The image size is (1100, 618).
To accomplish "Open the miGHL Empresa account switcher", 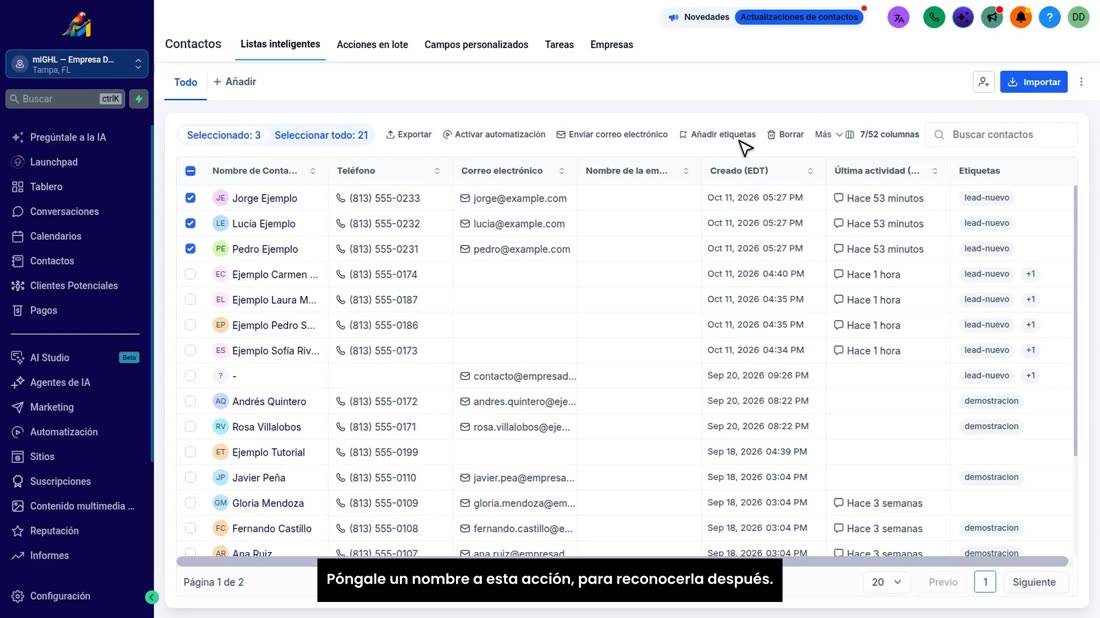I will 76,65.
